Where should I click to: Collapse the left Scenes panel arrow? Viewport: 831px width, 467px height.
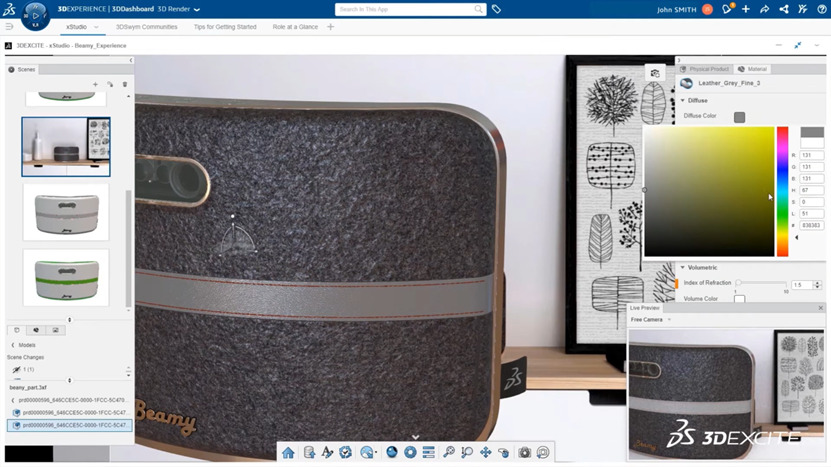[x=131, y=60]
